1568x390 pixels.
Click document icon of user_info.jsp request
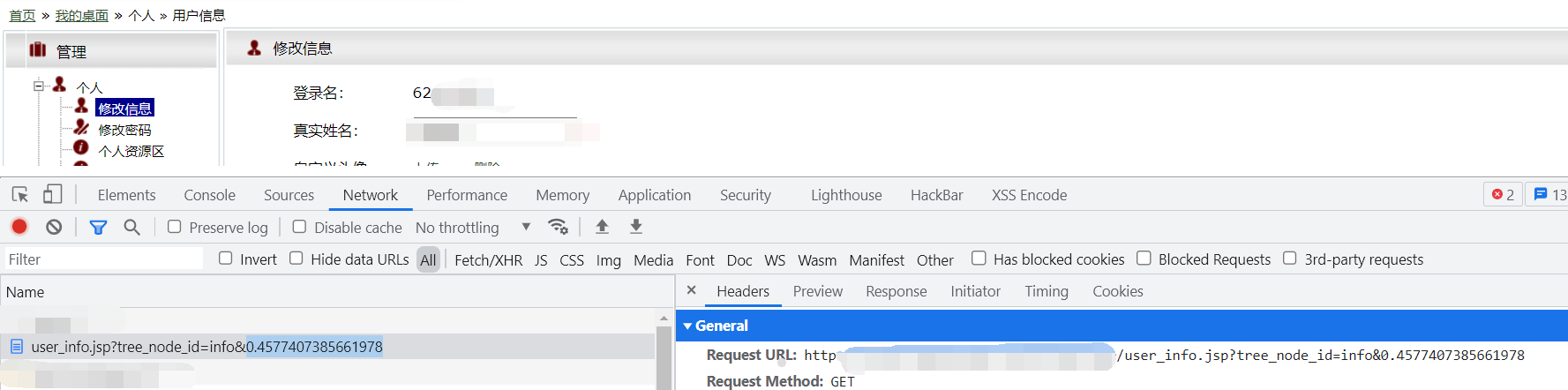[16, 347]
